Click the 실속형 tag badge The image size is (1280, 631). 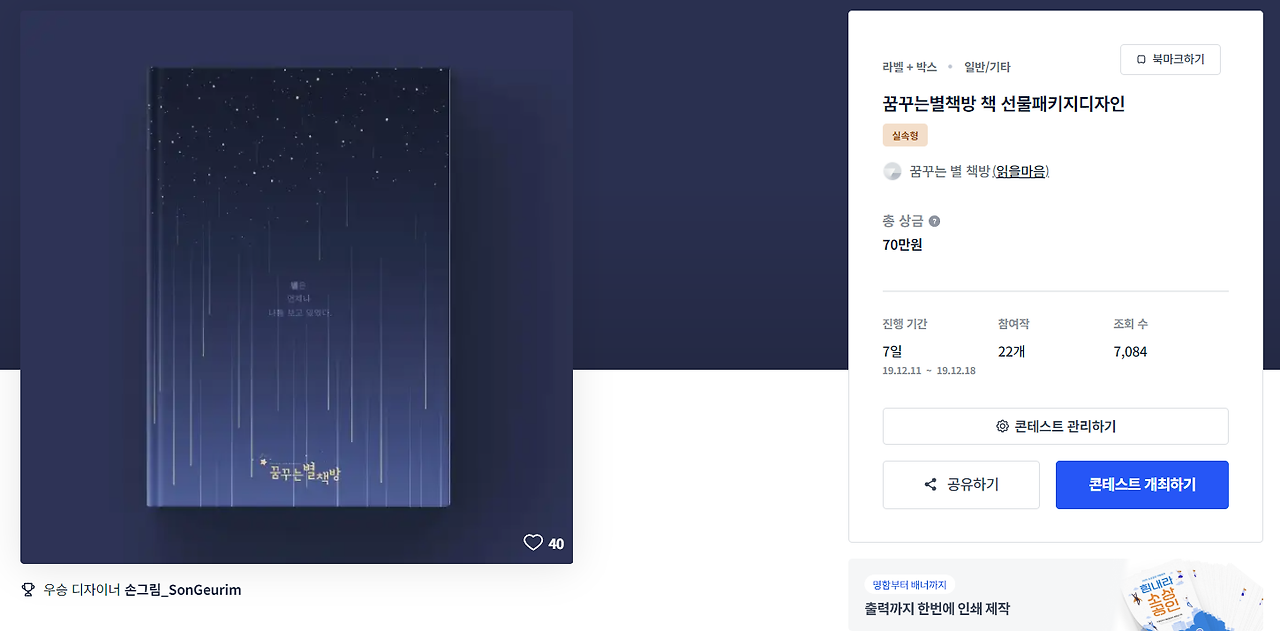click(905, 135)
